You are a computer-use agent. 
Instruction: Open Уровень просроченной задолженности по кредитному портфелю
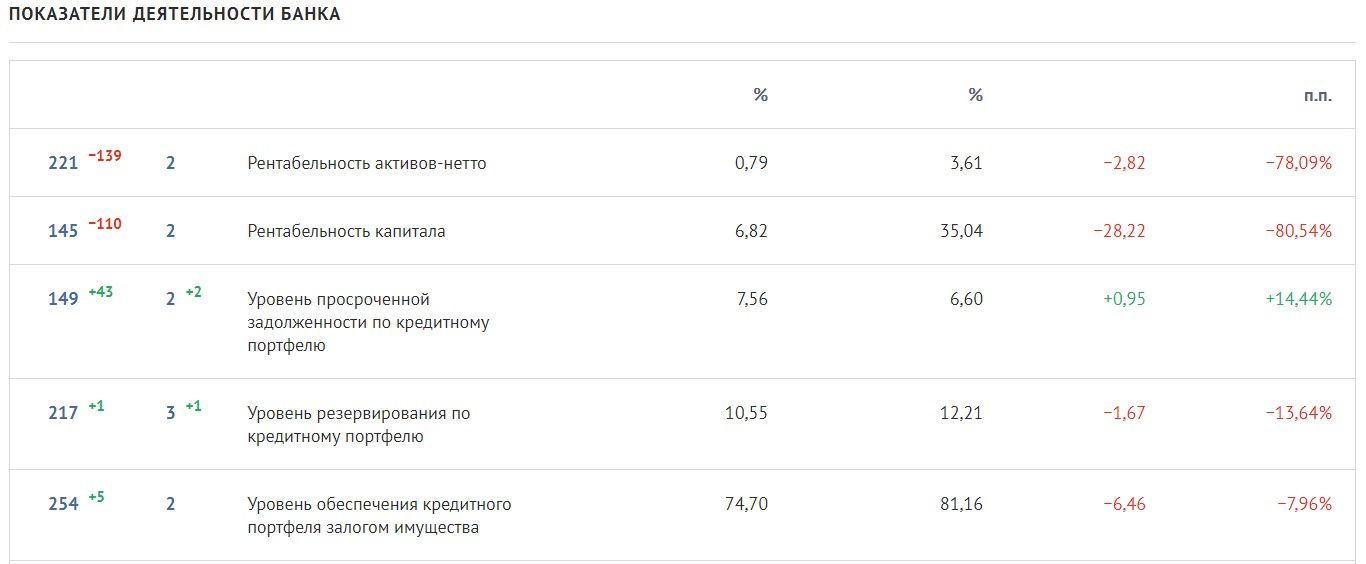(368, 322)
